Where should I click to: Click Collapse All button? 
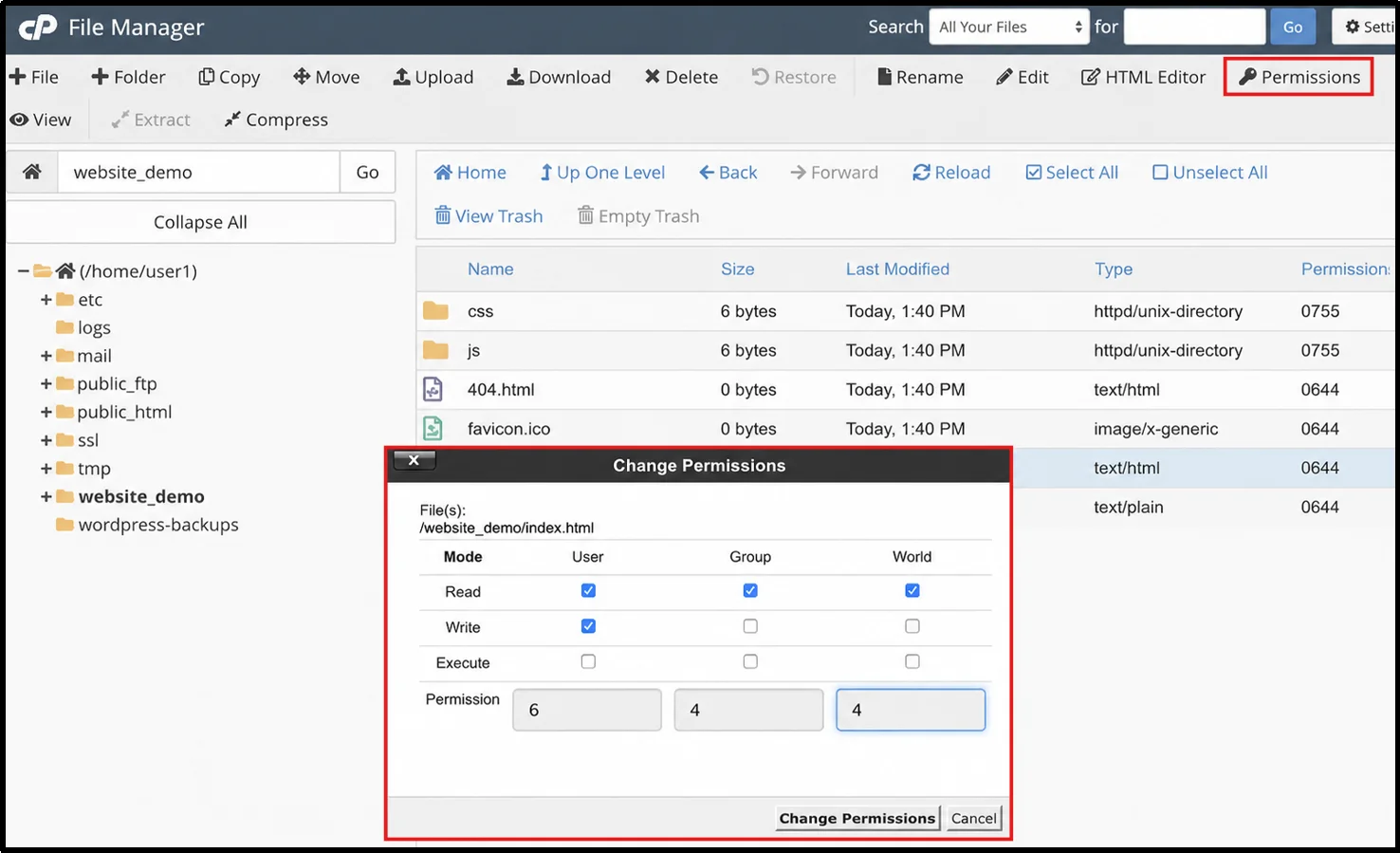coord(200,222)
